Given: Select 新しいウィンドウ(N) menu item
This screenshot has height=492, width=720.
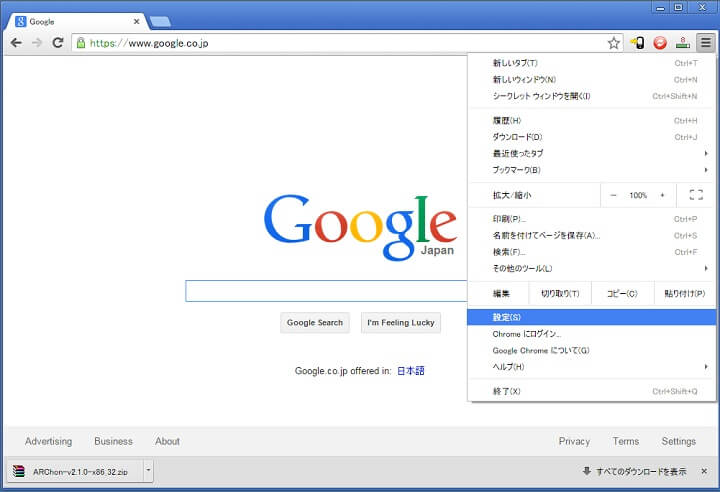Looking at the screenshot, I should 592,79.
